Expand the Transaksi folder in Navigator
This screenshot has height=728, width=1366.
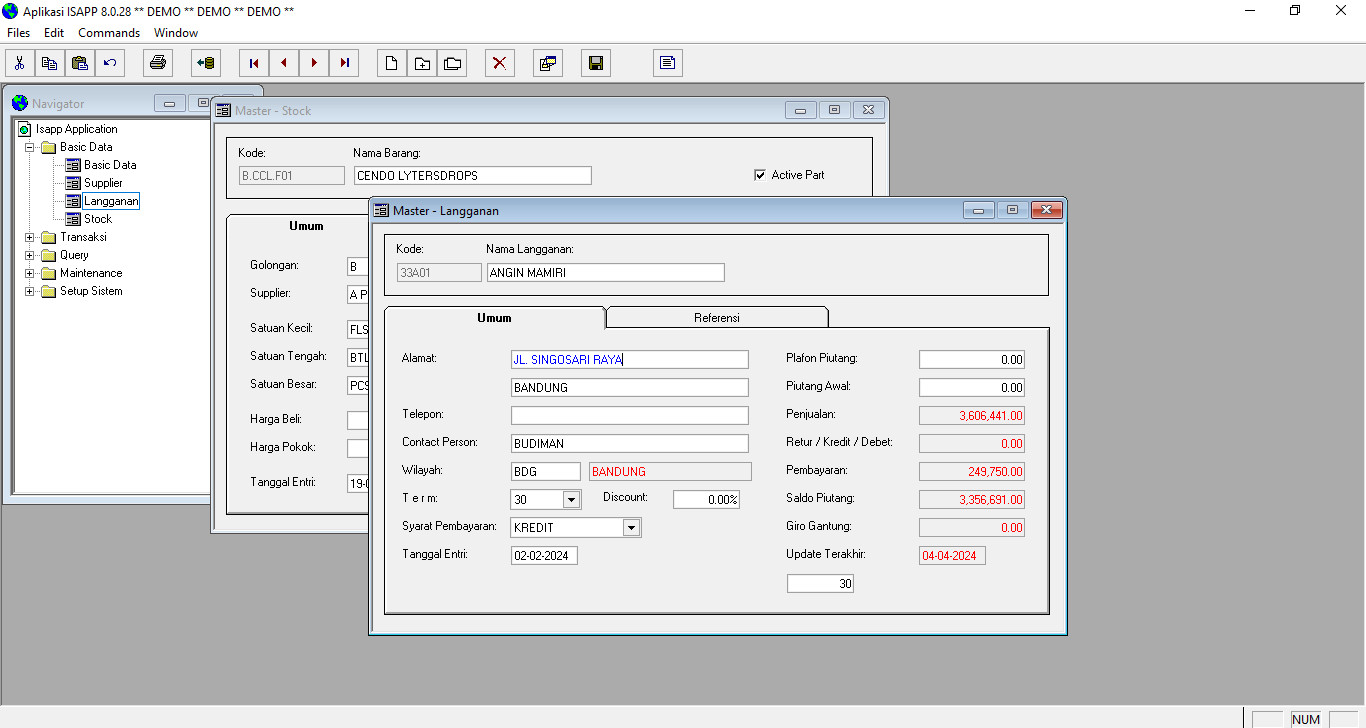[30, 237]
